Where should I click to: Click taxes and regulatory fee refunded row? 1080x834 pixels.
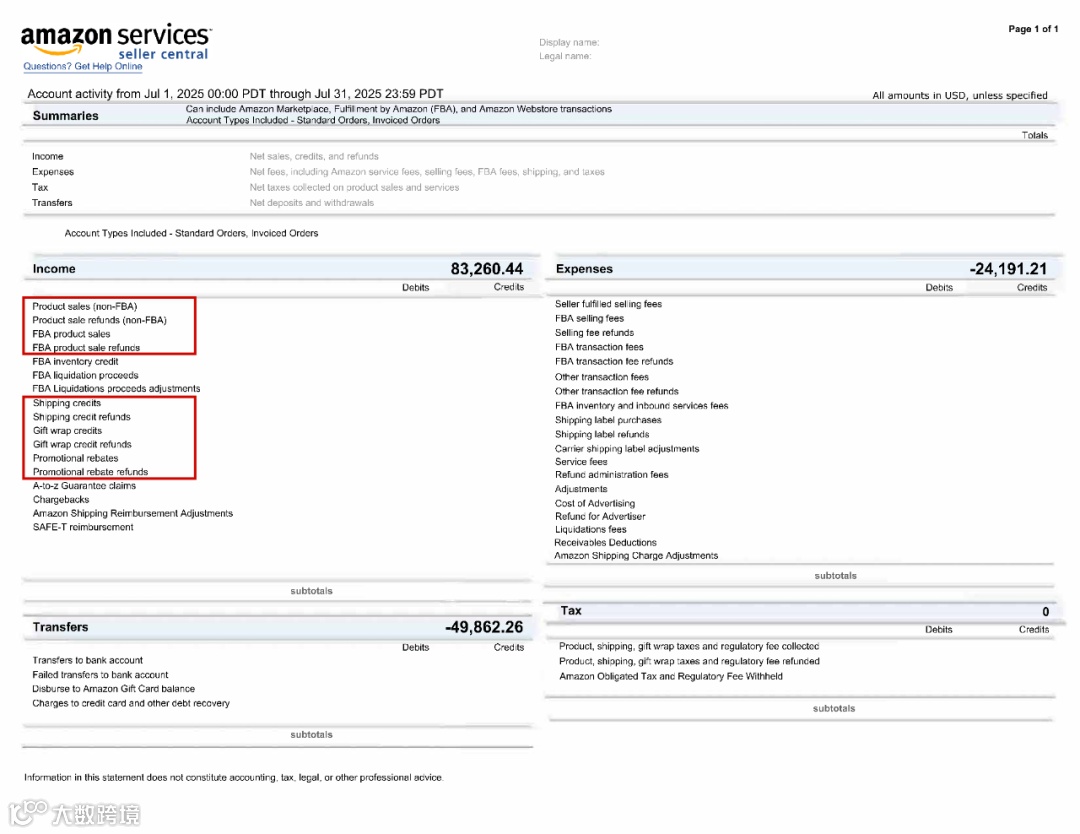click(689, 661)
